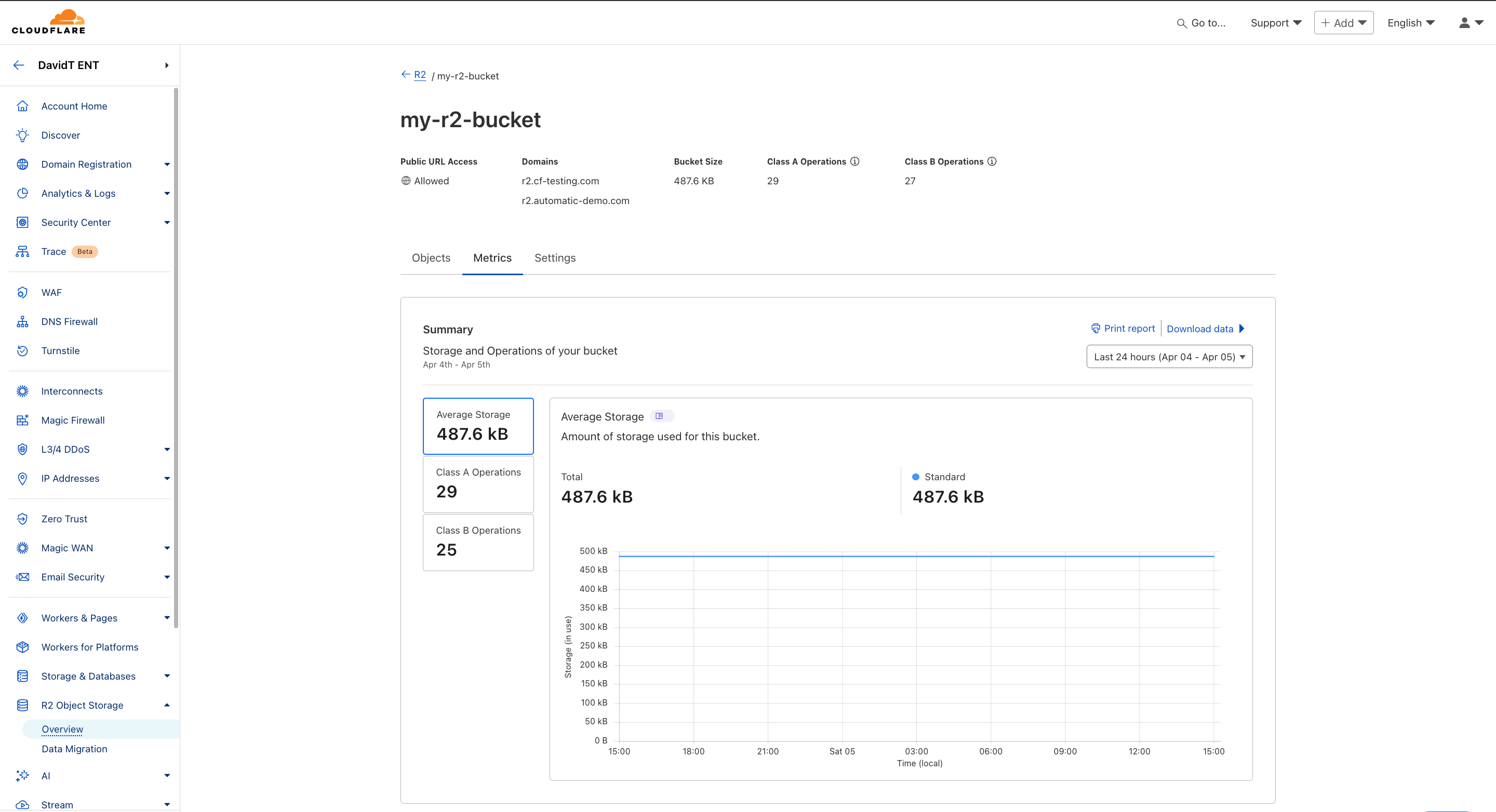This screenshot has height=812, width=1496.
Task: Open the English language dropdown
Action: 1411,22
